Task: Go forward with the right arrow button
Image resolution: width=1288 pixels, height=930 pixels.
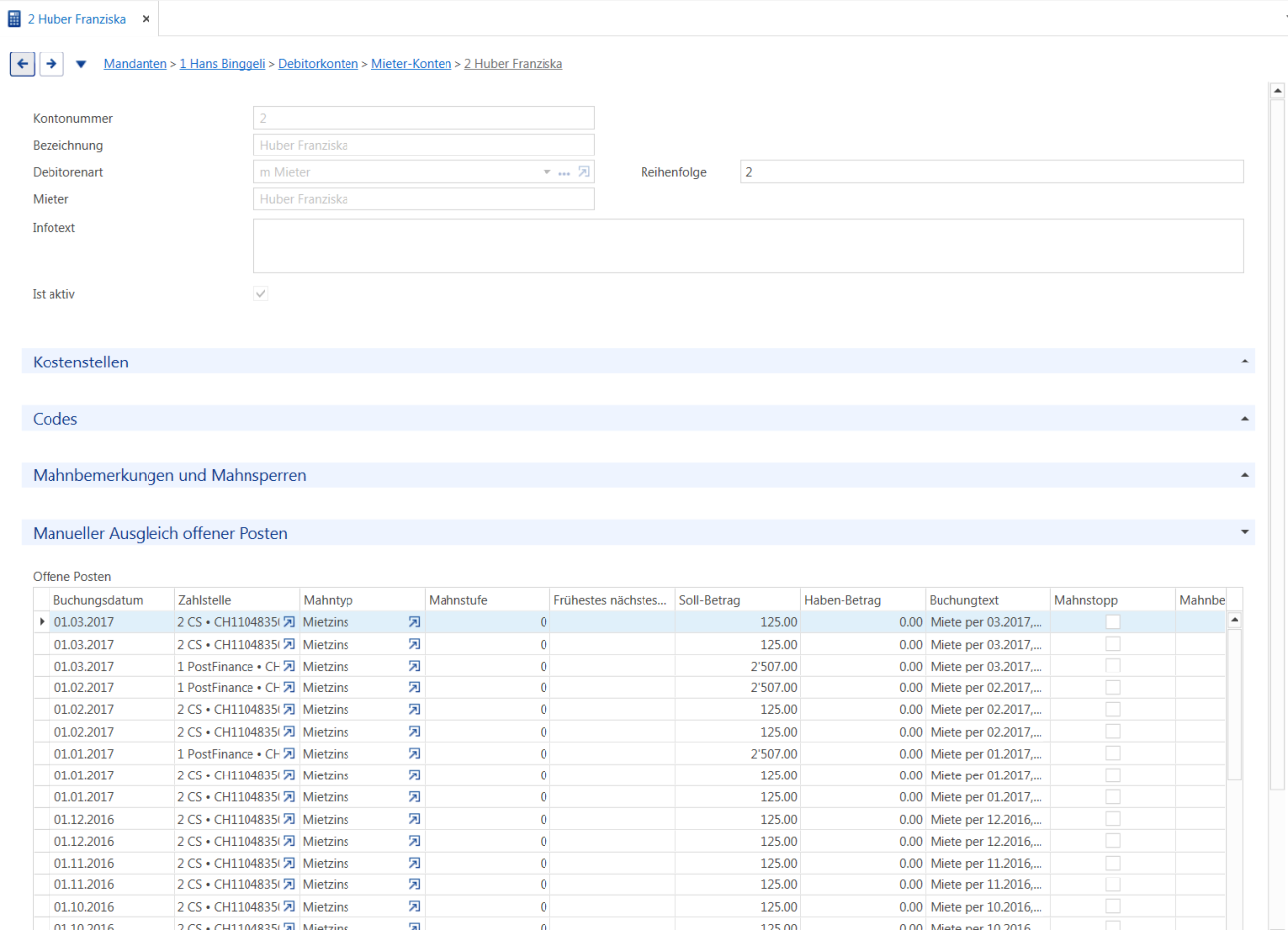Action: 51,64
